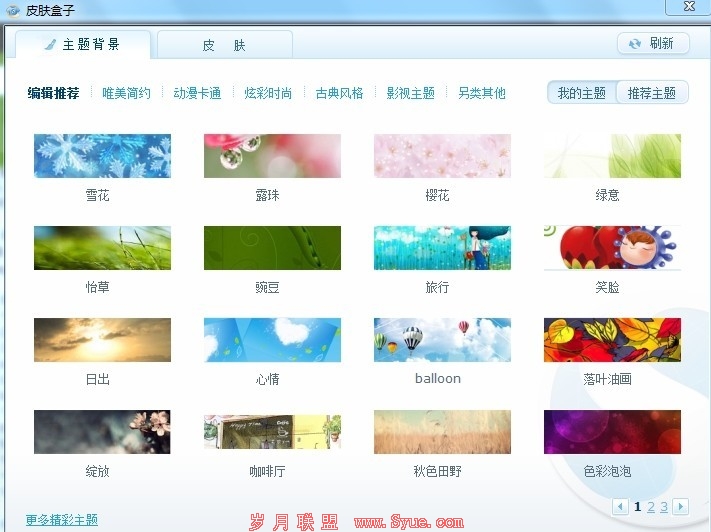
Task: Select the 唯美简约 category
Action: click(x=126, y=93)
